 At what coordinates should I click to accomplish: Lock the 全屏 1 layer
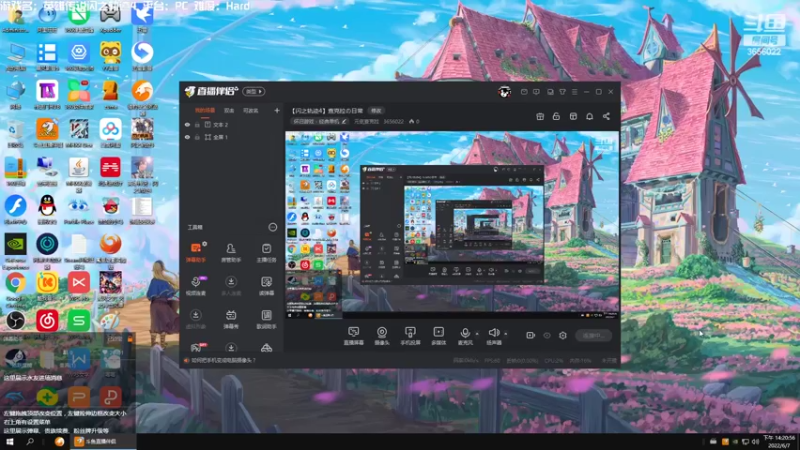pos(197,137)
